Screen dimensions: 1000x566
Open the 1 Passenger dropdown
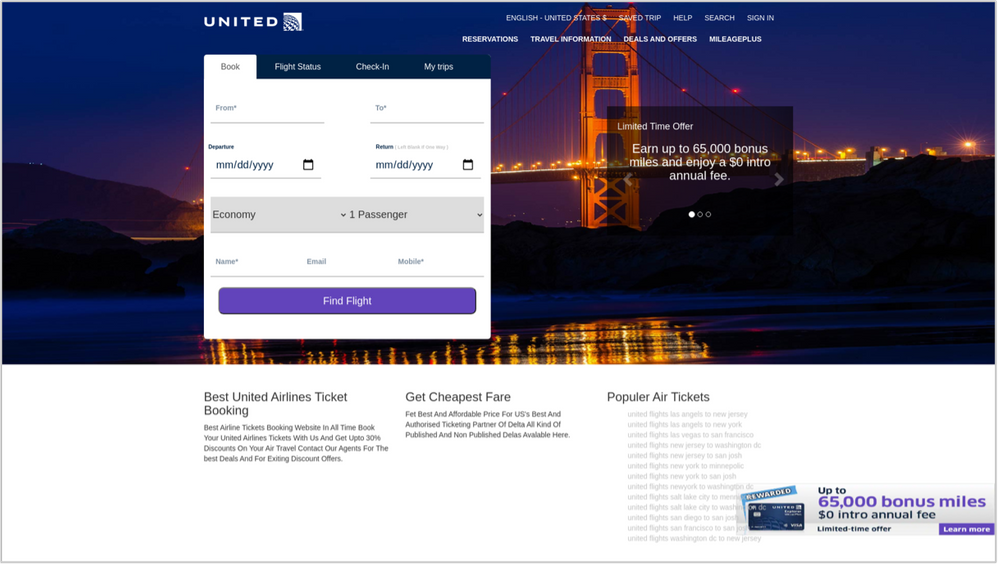coord(416,215)
